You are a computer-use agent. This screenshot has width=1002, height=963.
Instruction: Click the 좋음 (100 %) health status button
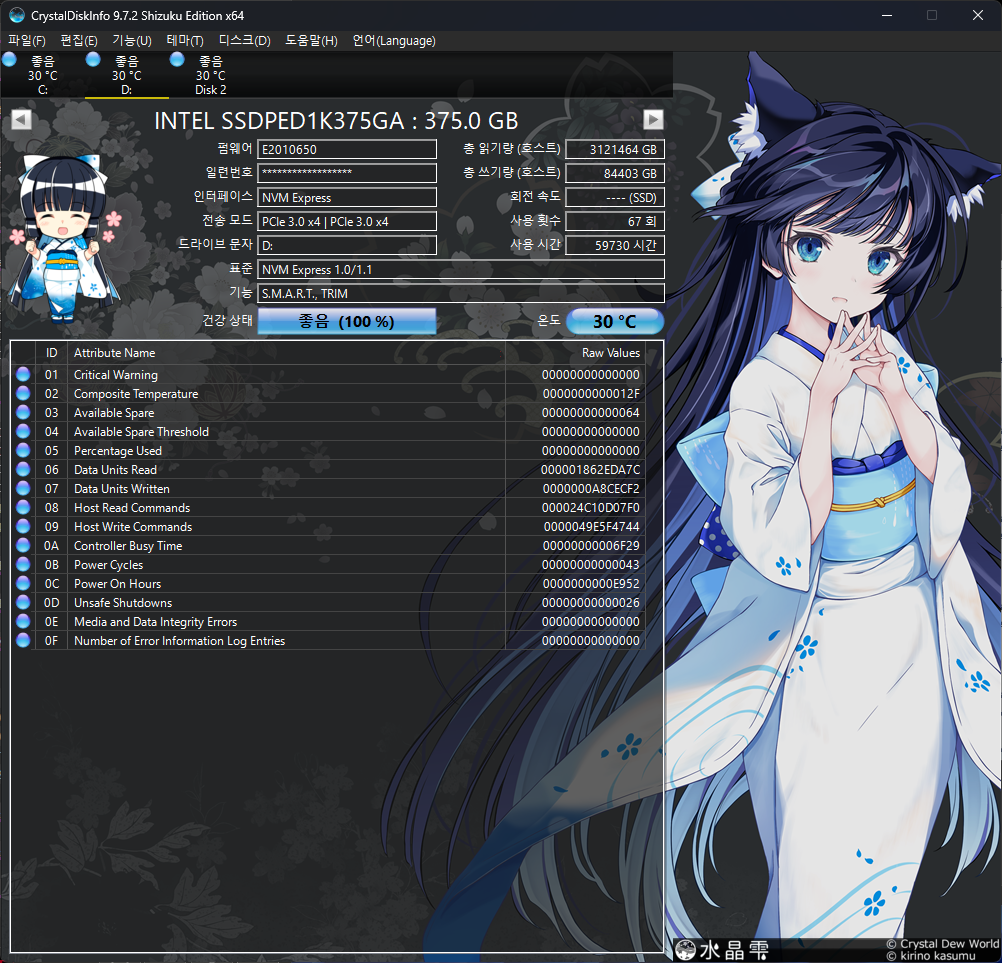click(346, 322)
